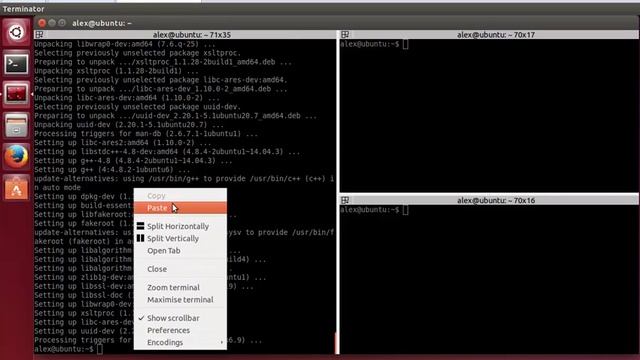
Task: Launch Firefox from the dock
Action: (16, 156)
